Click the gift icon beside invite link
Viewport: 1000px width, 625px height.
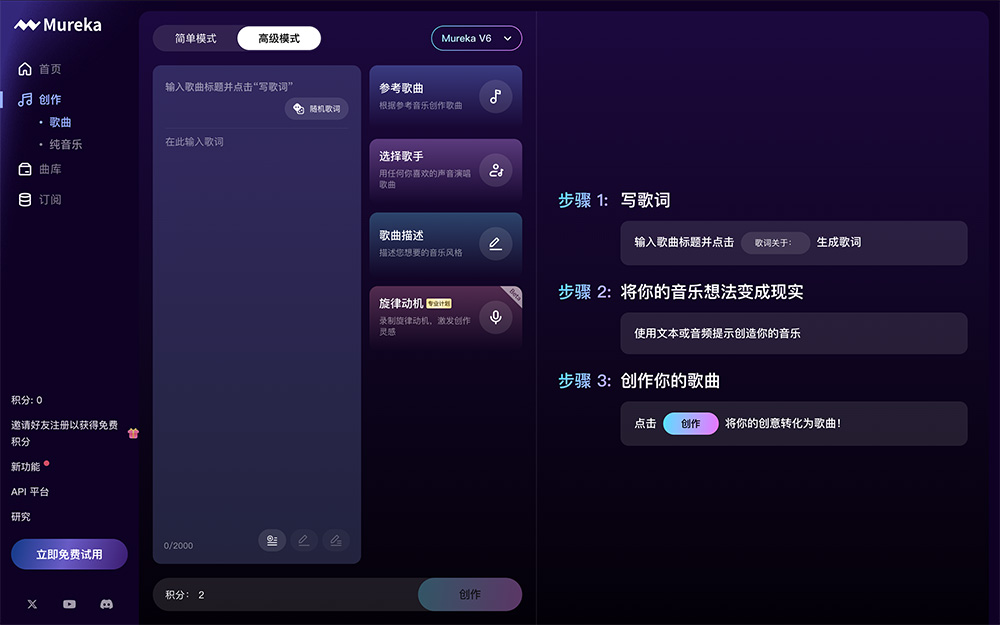pos(133,433)
